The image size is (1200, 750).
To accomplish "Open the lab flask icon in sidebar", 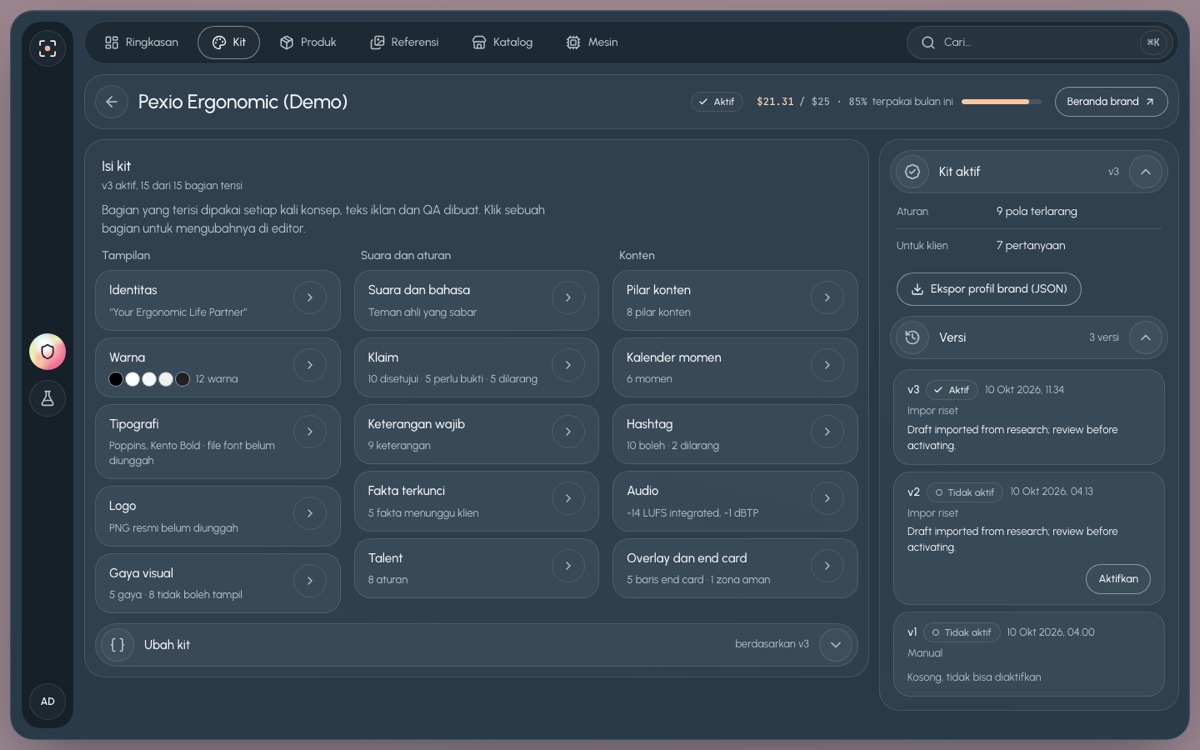I will [x=47, y=398].
